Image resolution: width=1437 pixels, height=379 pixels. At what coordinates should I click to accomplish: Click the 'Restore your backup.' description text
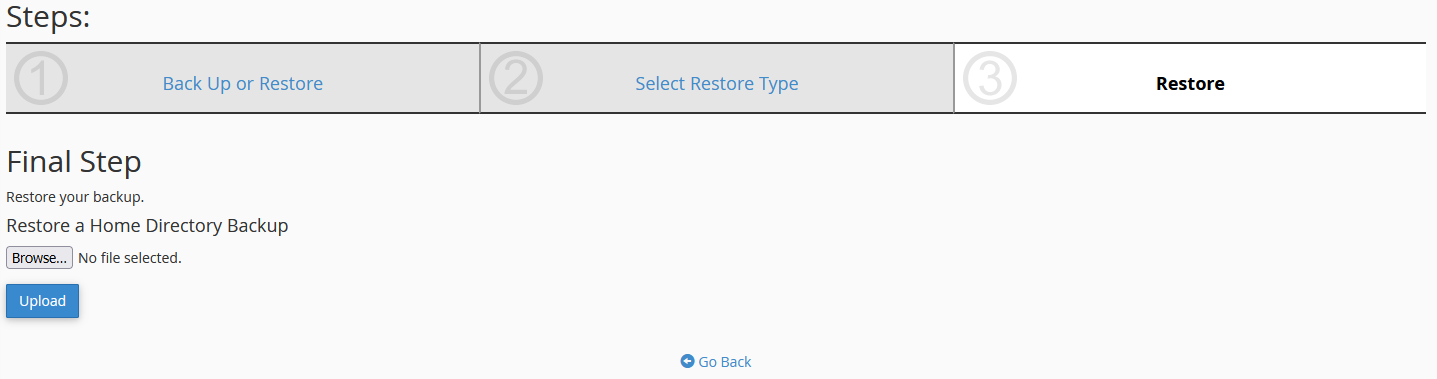coord(75,197)
